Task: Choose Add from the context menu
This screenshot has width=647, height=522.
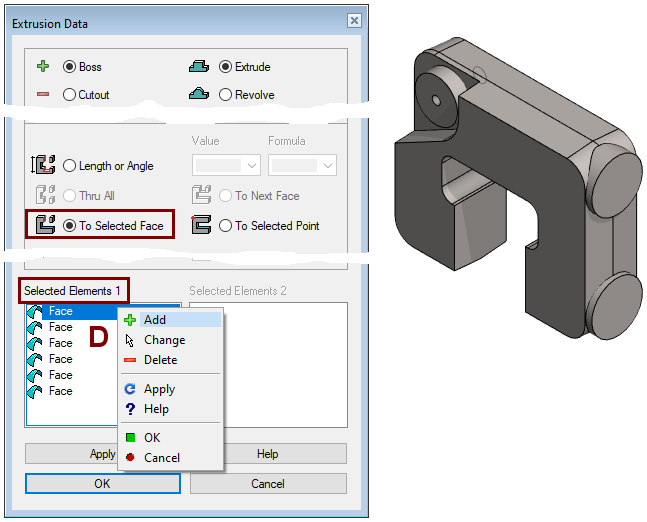Action: [155, 320]
